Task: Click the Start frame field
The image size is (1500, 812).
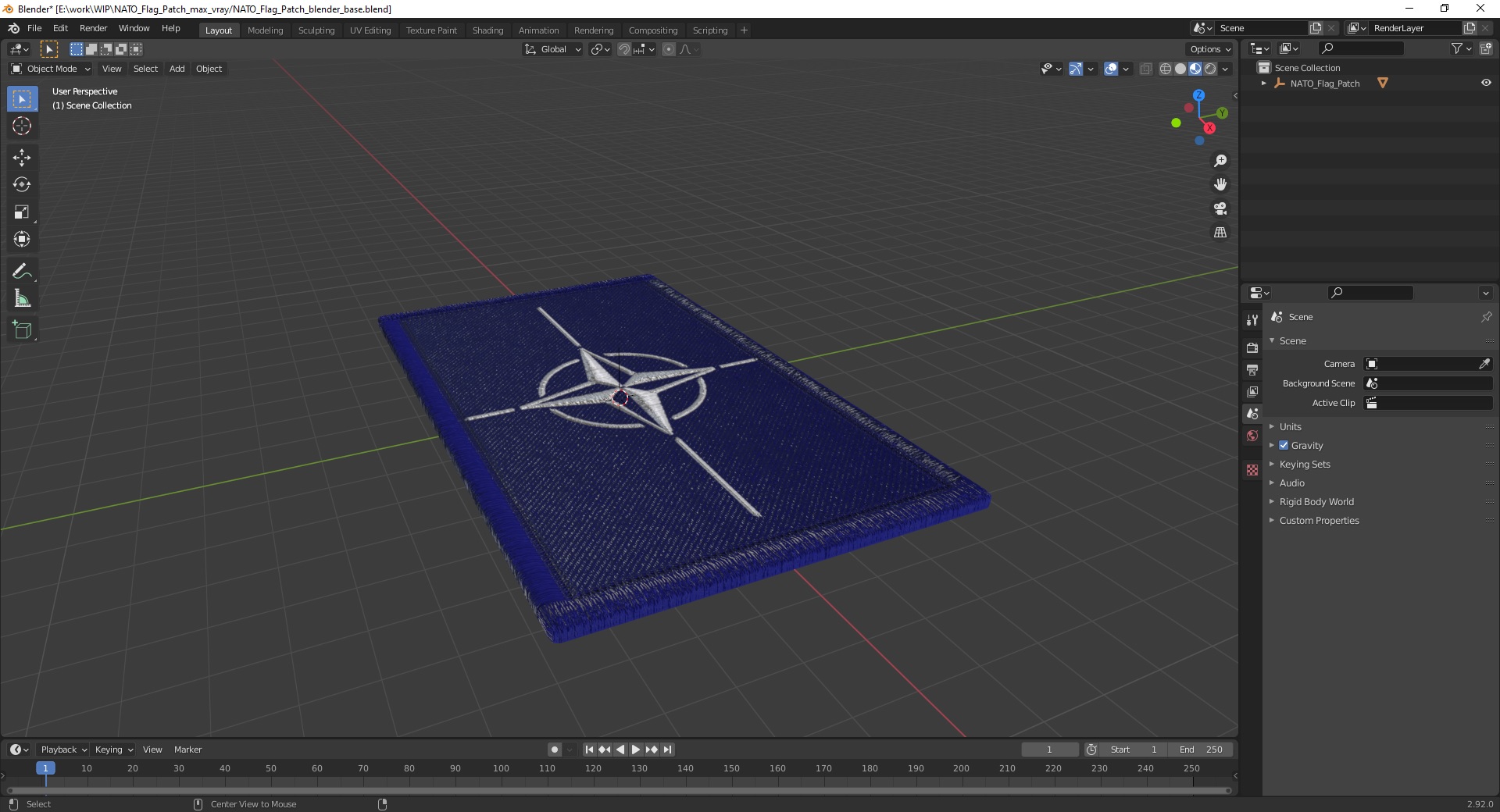Action: click(x=1133, y=750)
